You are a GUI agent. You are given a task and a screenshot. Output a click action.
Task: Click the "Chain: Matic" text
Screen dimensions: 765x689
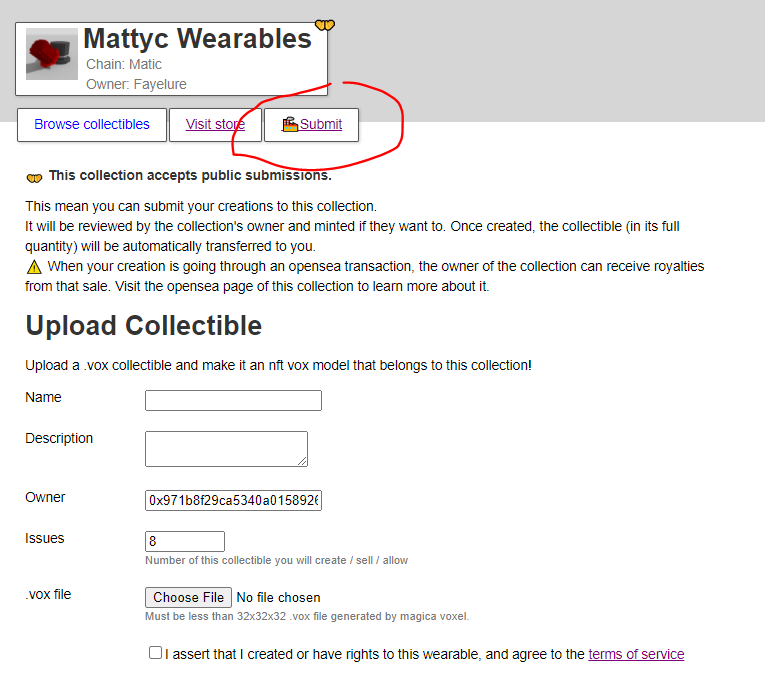(x=124, y=64)
